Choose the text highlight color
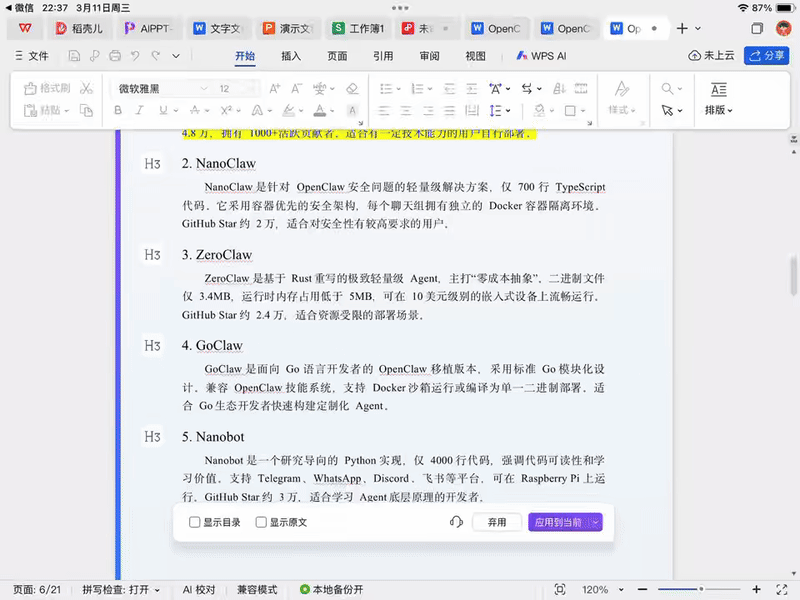Viewport: 800px width, 600px height. click(289, 110)
